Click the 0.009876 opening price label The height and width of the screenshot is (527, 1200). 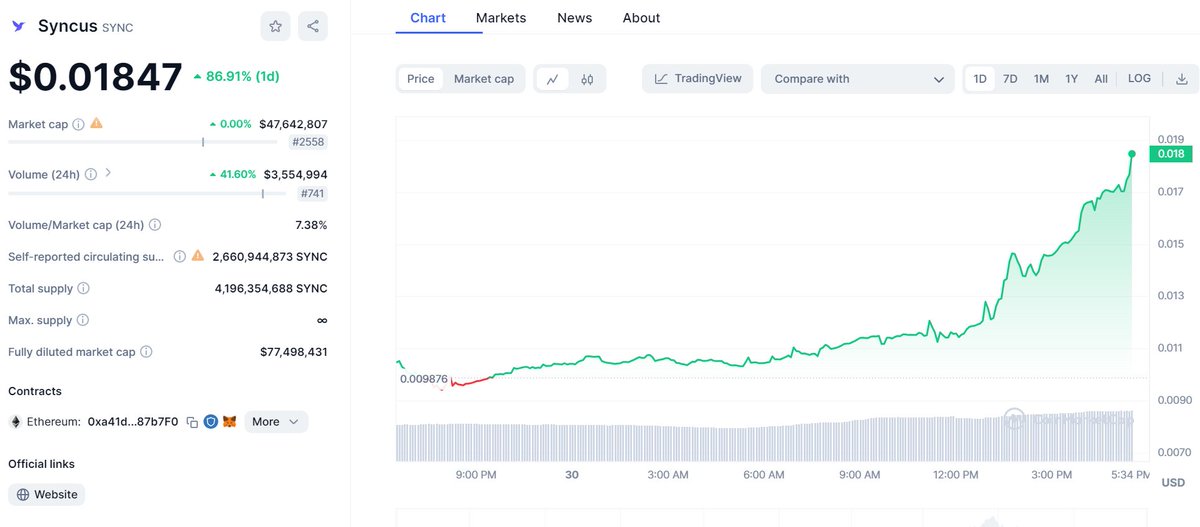pyautogui.click(x=424, y=379)
